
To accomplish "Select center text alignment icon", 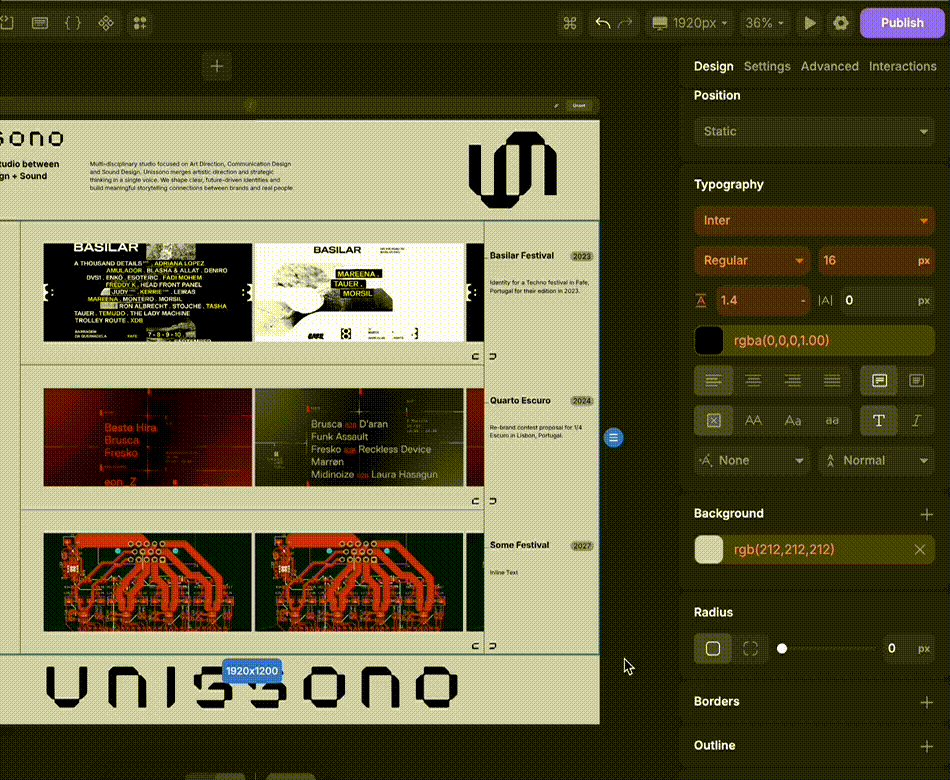I will [x=753, y=381].
